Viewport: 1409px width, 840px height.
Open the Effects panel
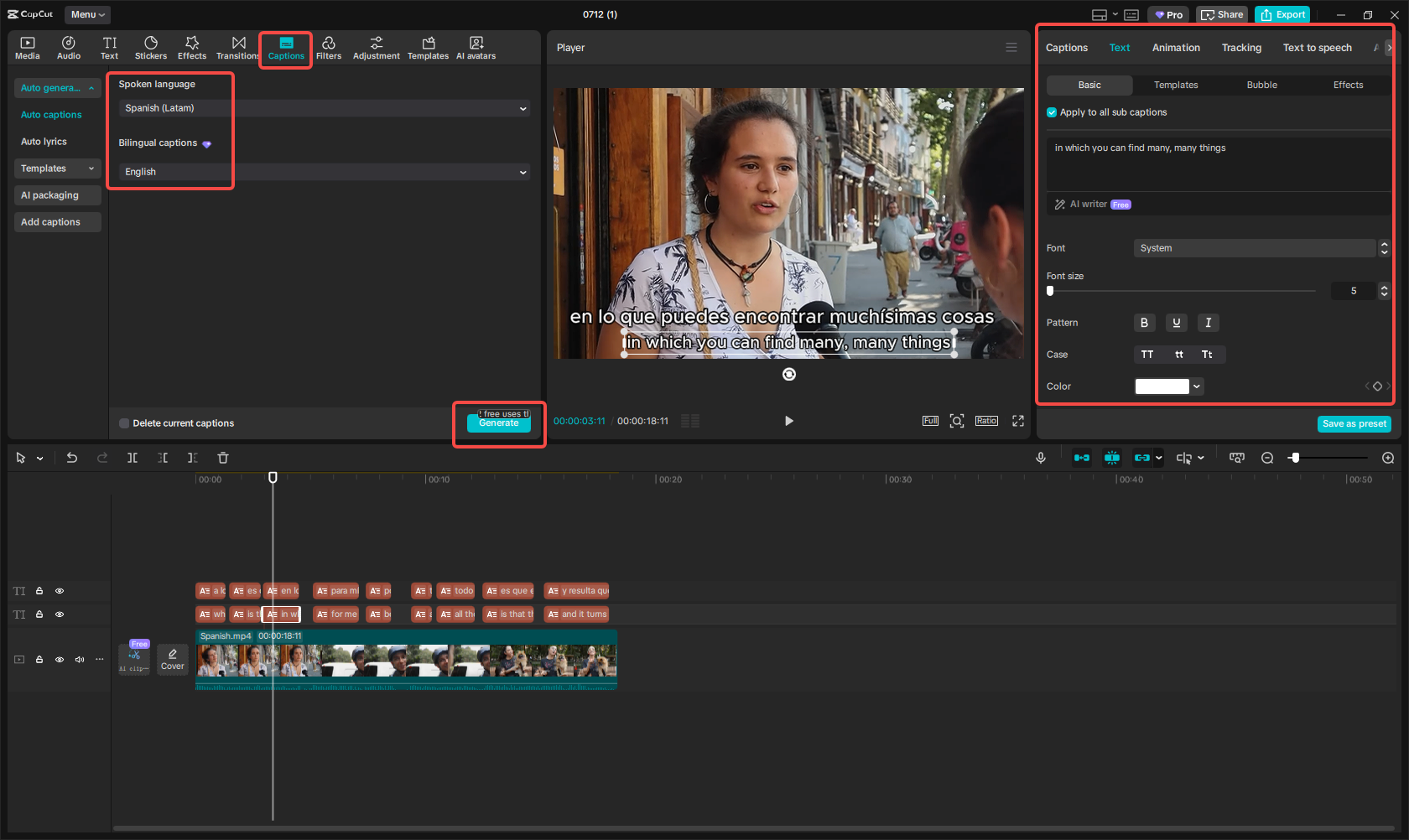[191, 48]
